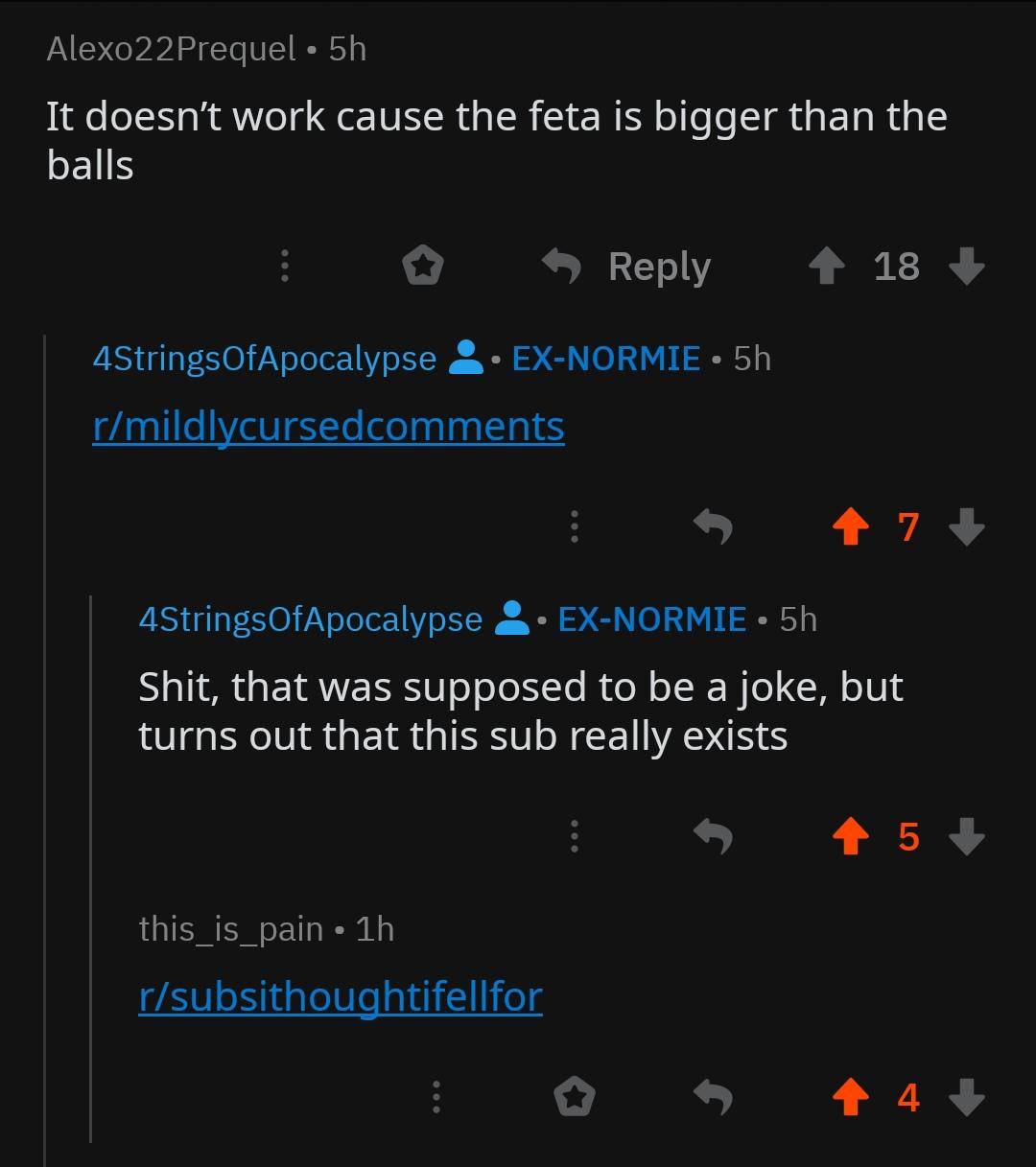
Task: Downvote the r/mildlycursedcomments comment
Action: tap(966, 526)
